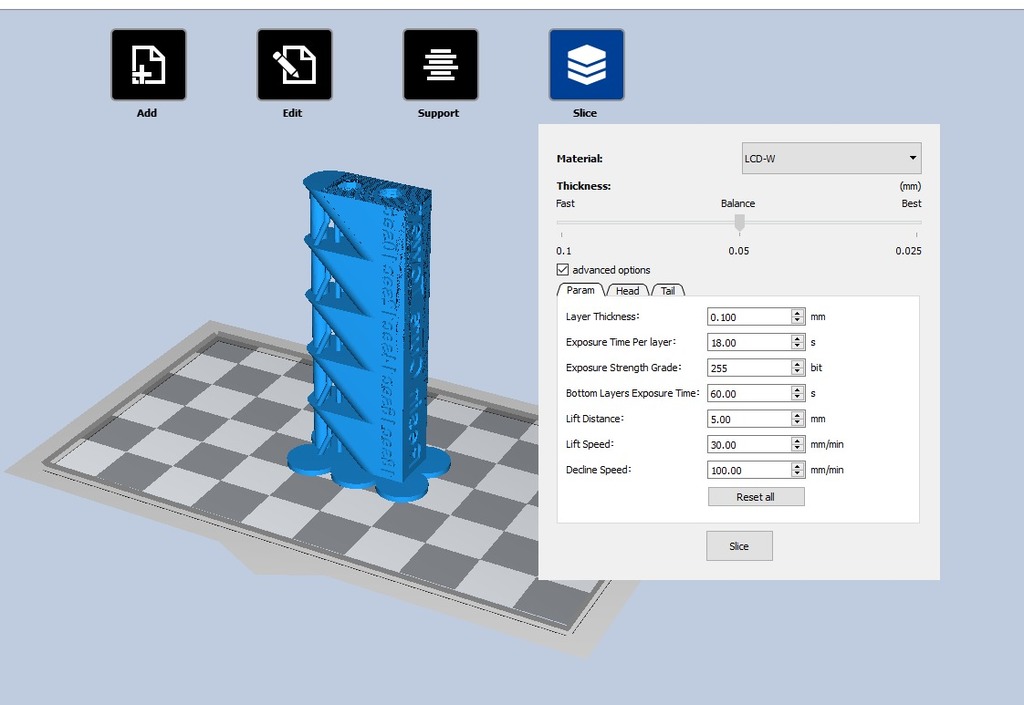Increase Lift Distance with the stepper arrow
Image resolution: width=1024 pixels, height=705 pixels.
(x=798, y=415)
